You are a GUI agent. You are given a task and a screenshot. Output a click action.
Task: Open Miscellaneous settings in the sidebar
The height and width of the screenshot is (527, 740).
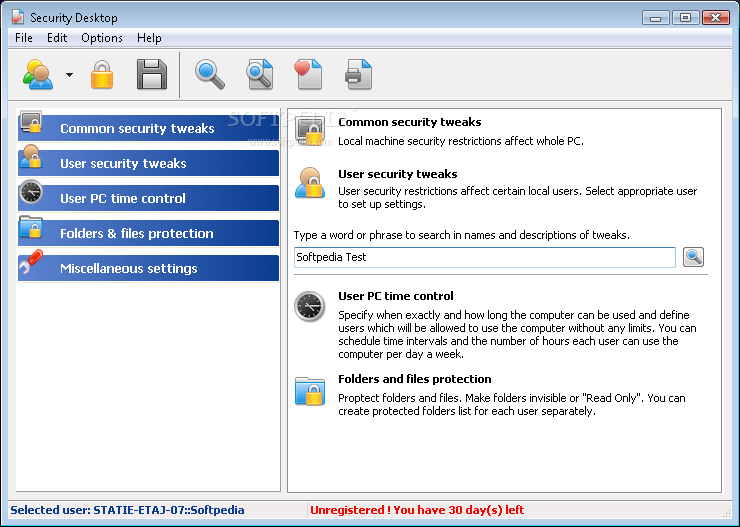[148, 268]
